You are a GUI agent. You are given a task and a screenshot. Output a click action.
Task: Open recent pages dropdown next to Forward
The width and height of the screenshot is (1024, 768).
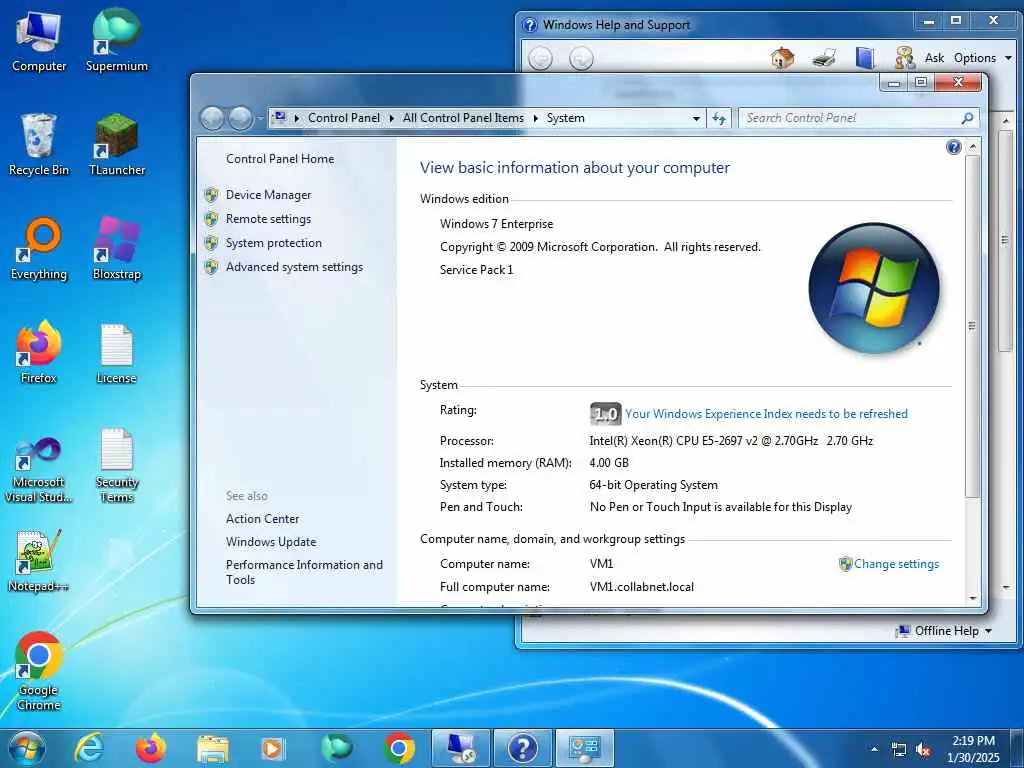pos(260,118)
